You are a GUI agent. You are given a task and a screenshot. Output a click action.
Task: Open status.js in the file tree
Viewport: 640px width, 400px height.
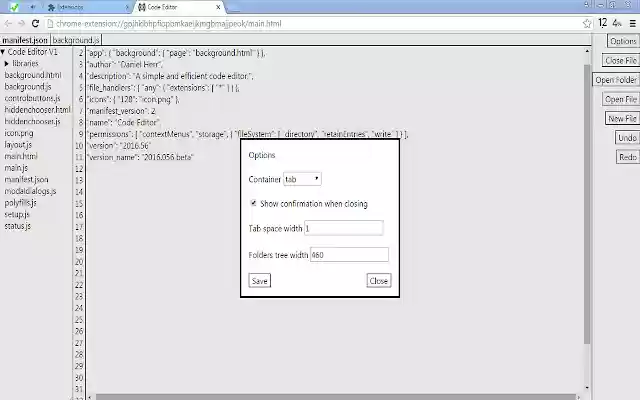(x=18, y=226)
